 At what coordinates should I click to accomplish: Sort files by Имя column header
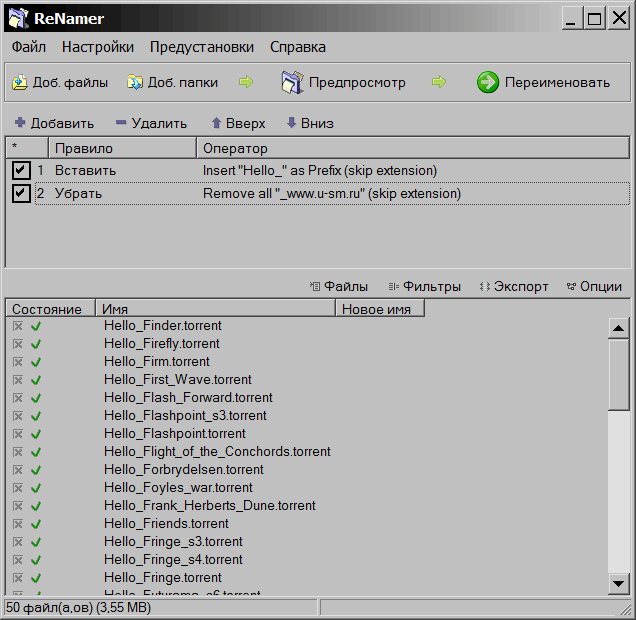215,309
